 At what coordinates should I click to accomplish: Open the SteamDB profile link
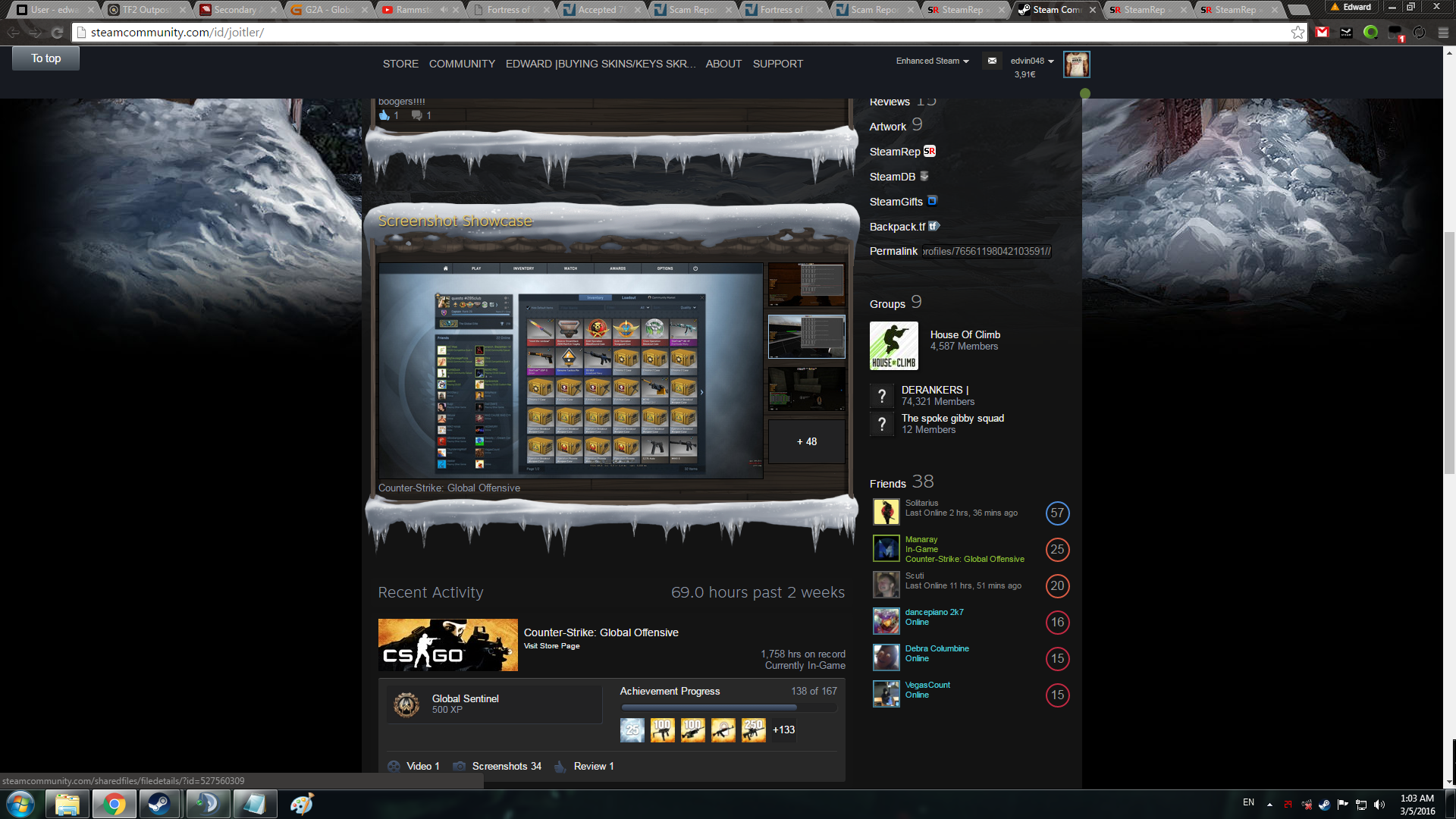893,177
